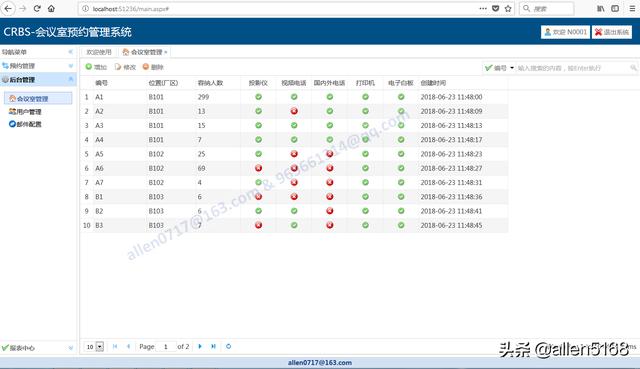Sort by the 国内外电话 column header
This screenshot has height=369, width=640.
(329, 83)
